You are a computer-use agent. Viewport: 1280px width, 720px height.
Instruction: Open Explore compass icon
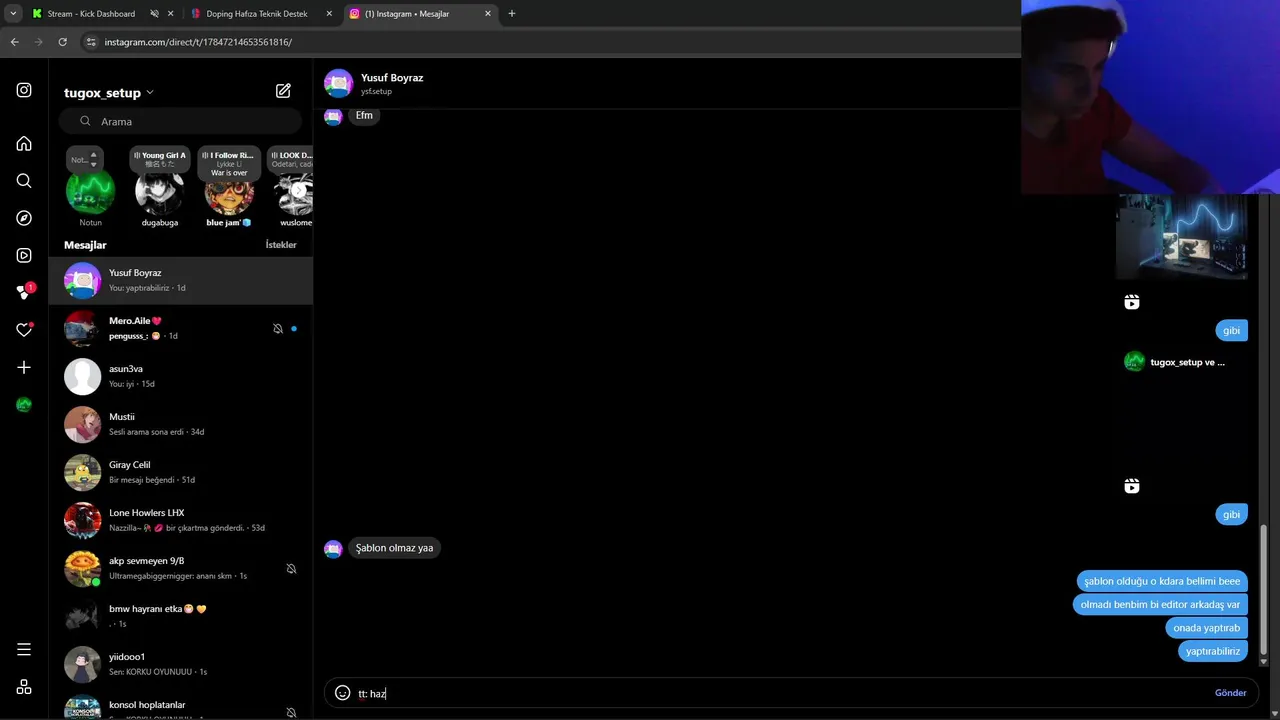[x=24, y=218]
